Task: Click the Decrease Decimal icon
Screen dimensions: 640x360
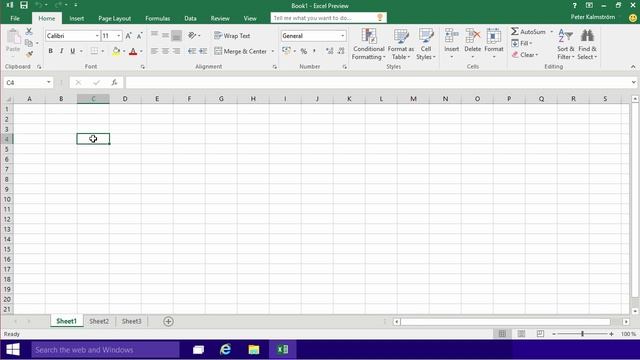Action: 341,51
